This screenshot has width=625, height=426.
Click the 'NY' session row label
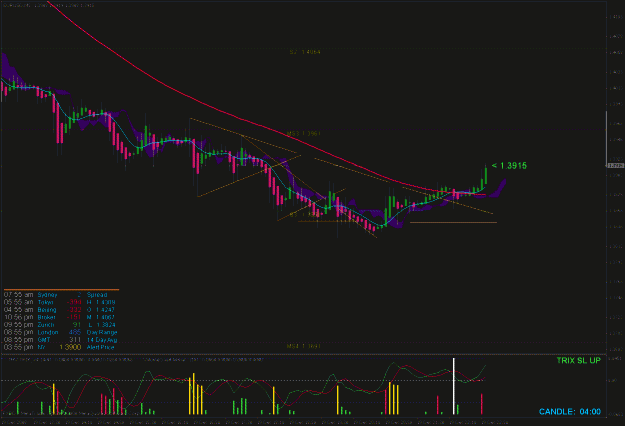coord(41,347)
